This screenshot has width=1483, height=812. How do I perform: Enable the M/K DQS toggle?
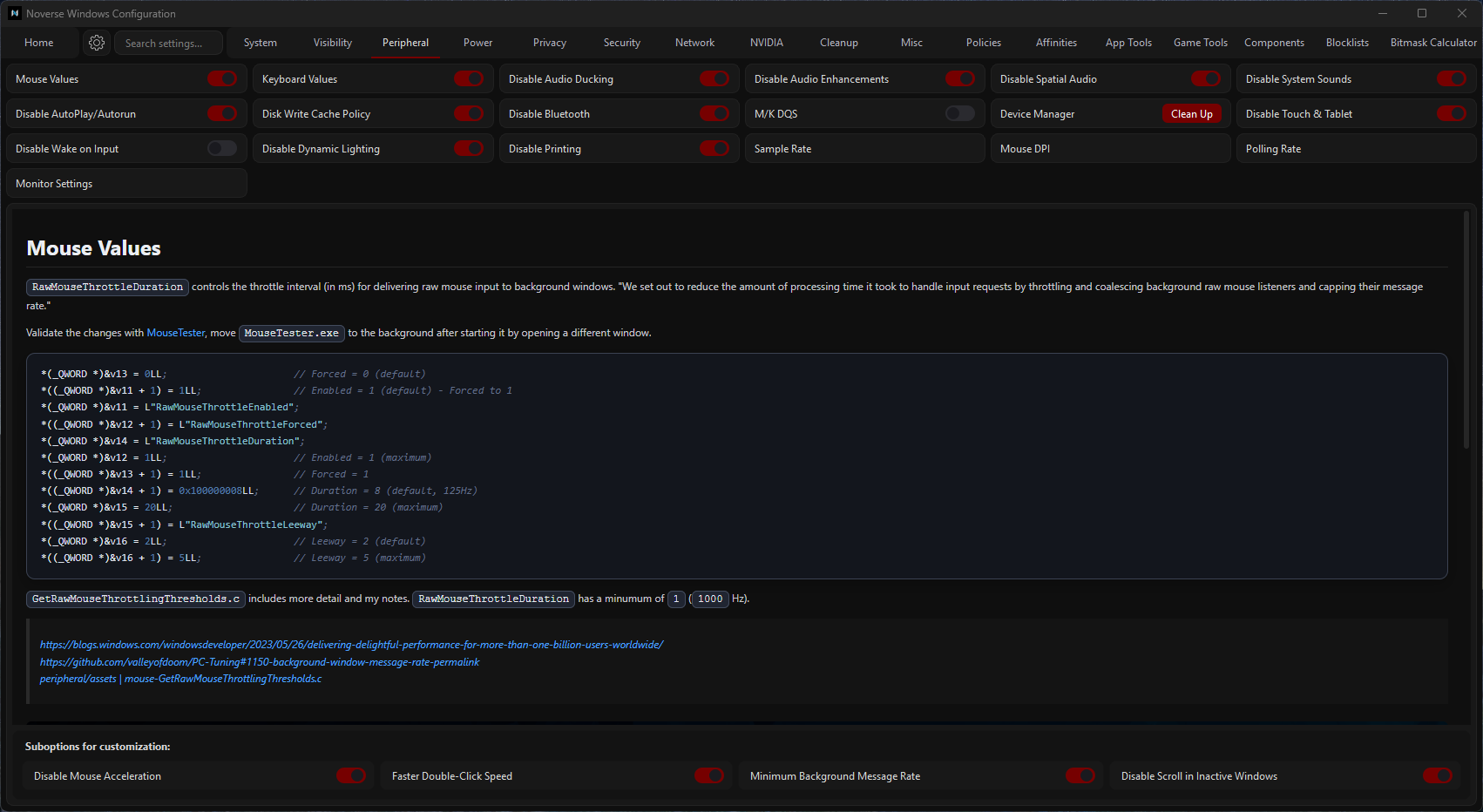coord(959,114)
